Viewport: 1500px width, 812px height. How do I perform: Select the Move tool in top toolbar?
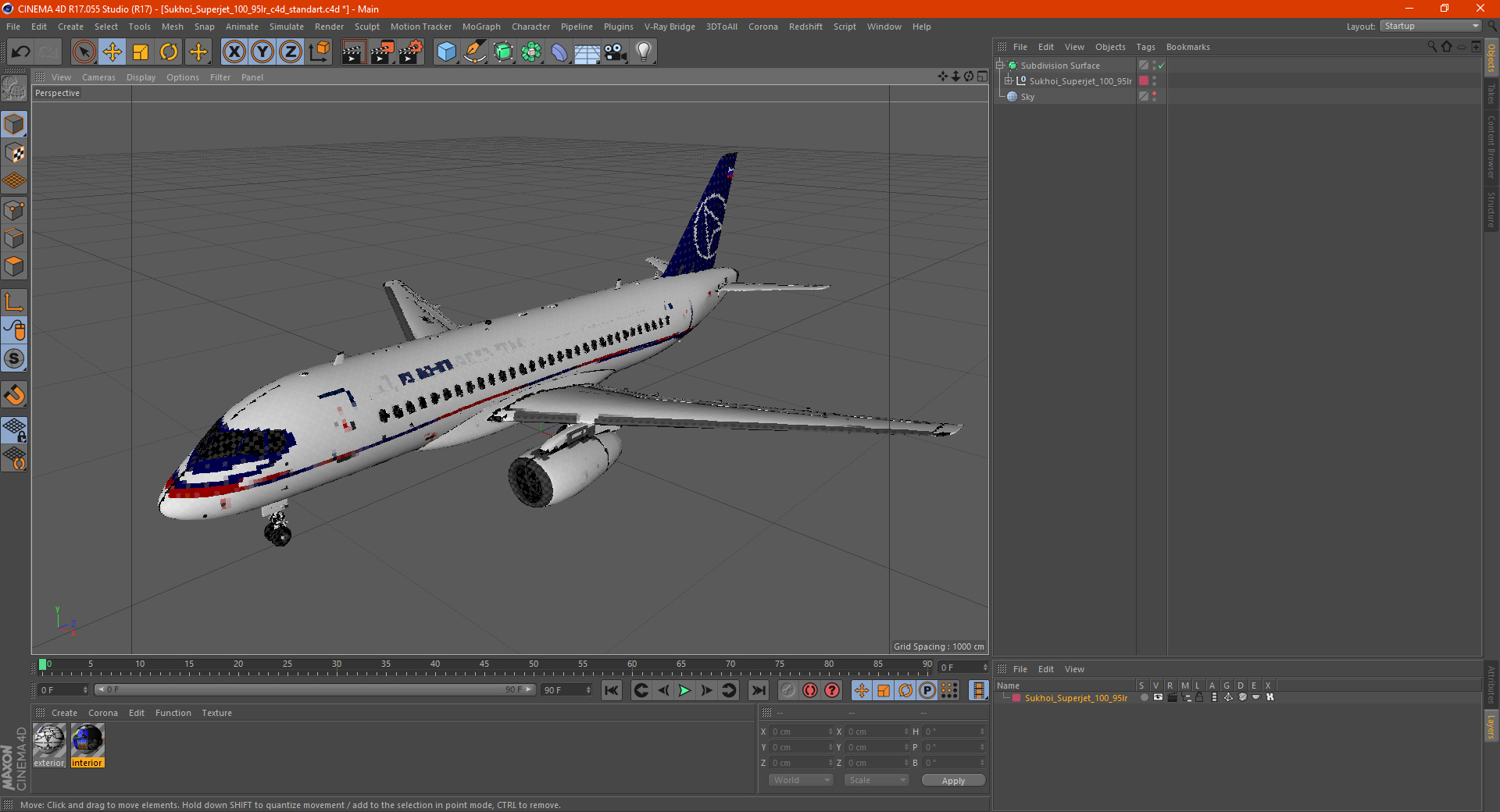tap(112, 52)
